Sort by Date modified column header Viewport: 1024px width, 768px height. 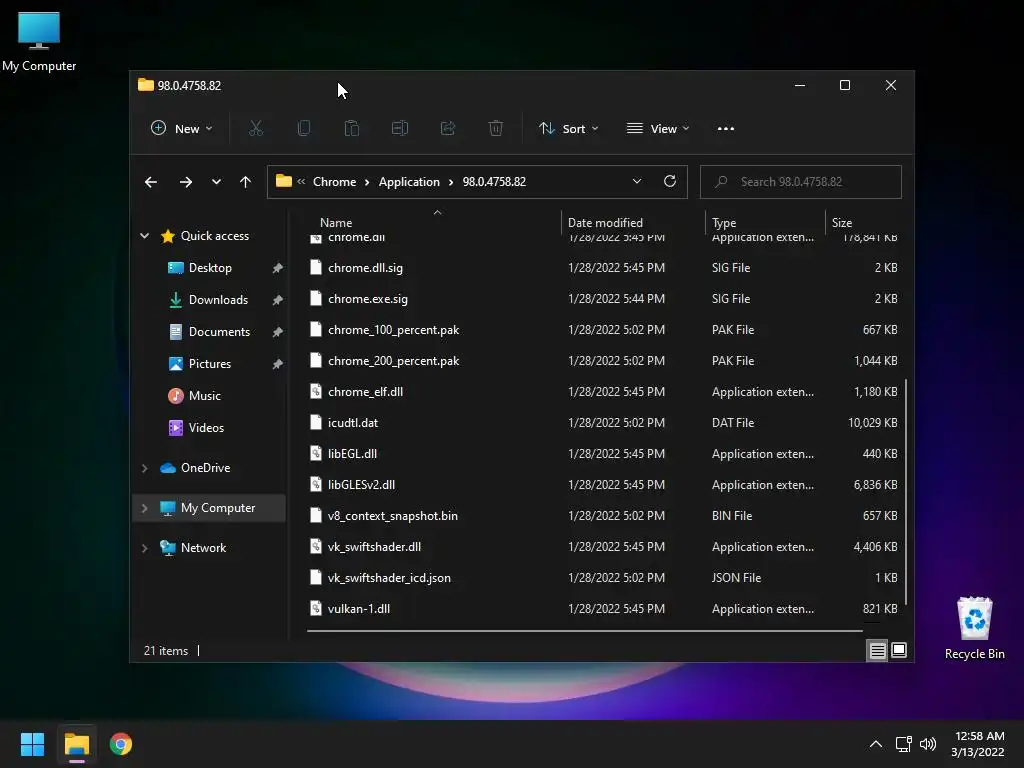pyautogui.click(x=605, y=223)
